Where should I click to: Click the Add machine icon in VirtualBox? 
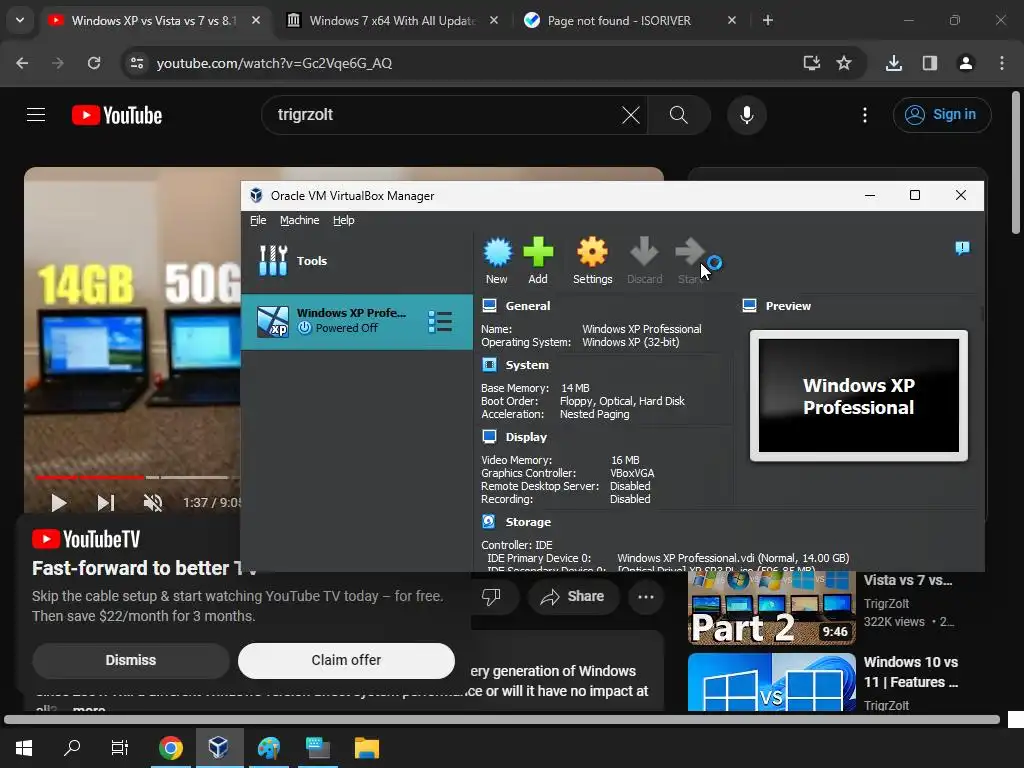tap(538, 261)
